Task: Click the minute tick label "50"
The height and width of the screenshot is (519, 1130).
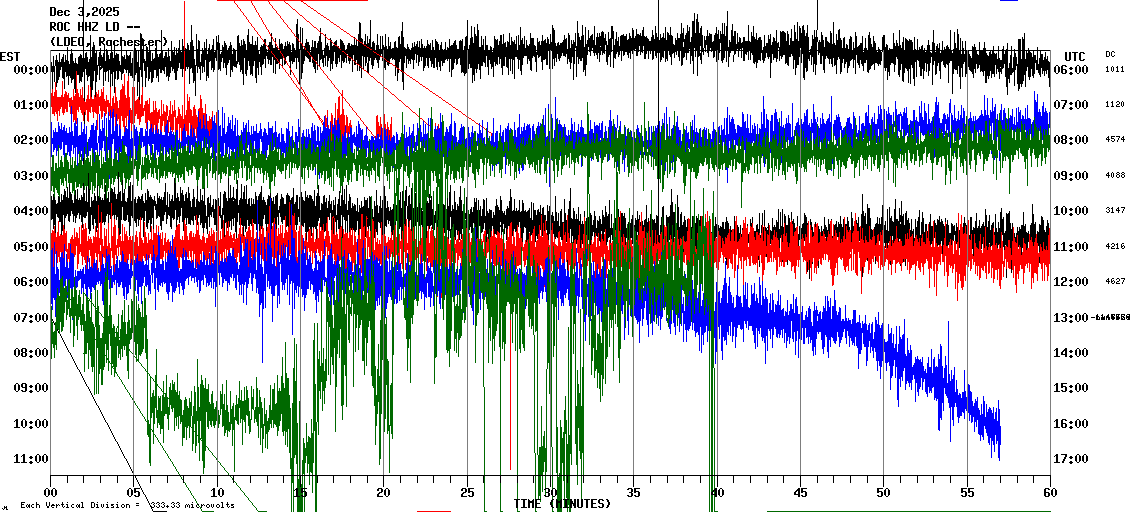Action: [884, 492]
